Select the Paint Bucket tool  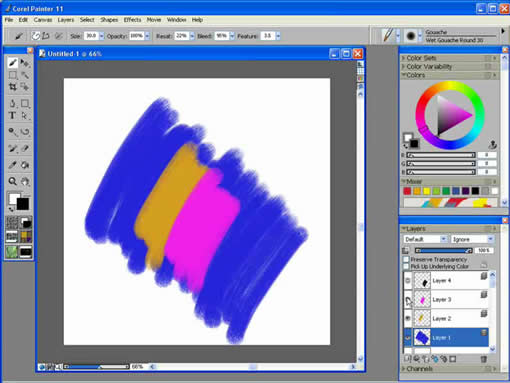point(25,165)
